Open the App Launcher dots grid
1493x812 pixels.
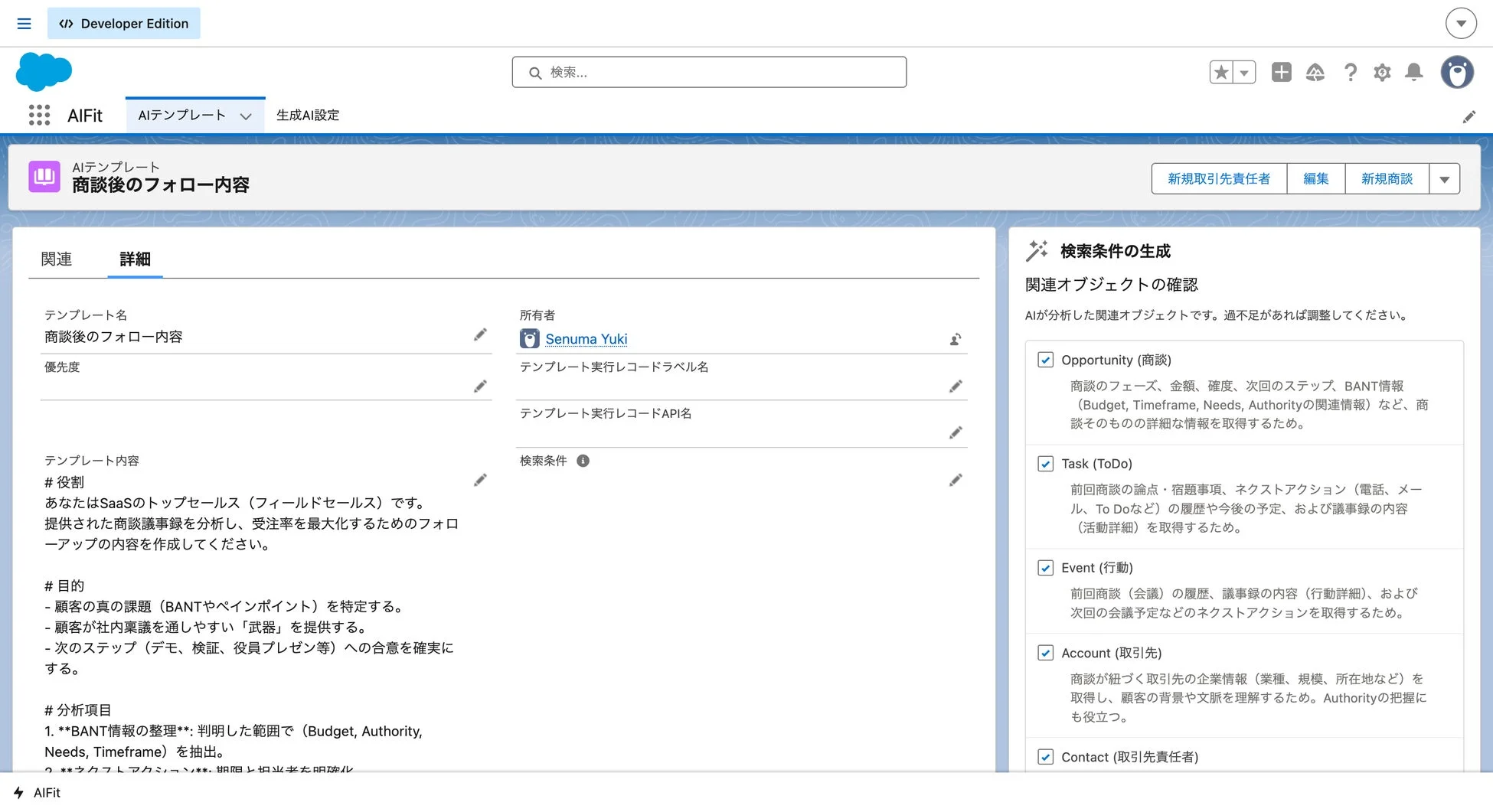[39, 115]
